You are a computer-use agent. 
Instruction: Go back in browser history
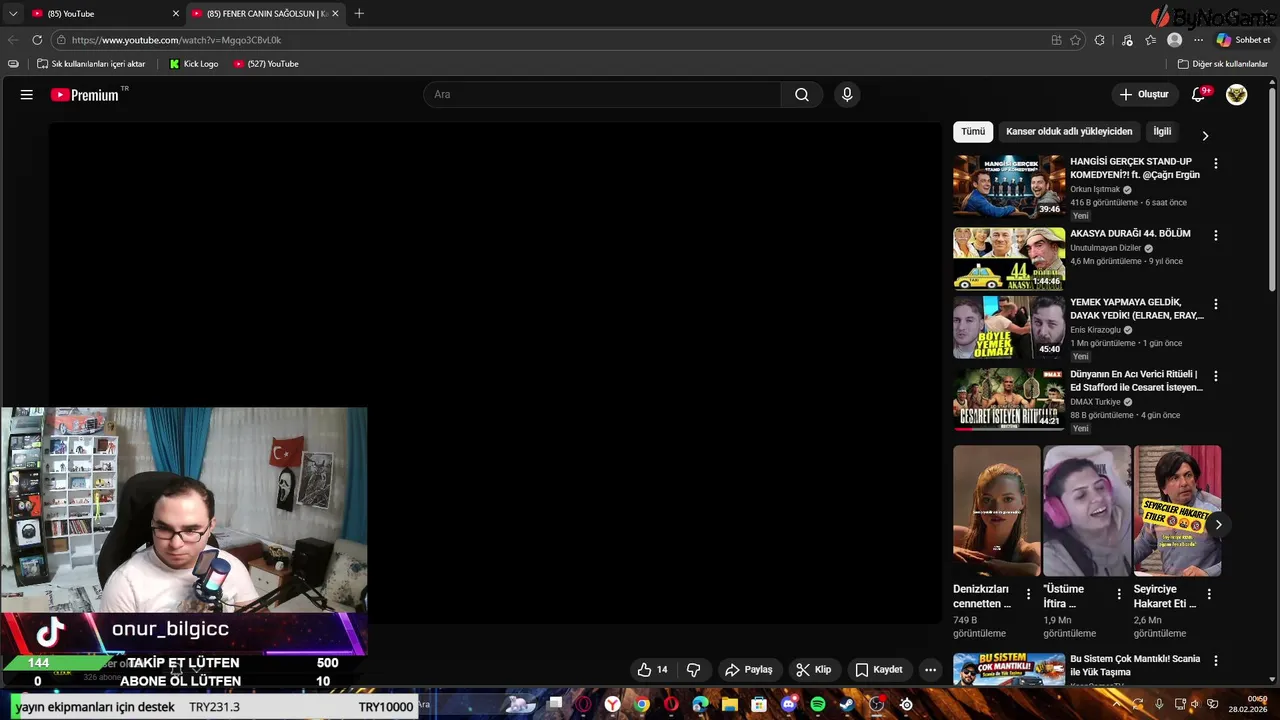[x=13, y=40]
